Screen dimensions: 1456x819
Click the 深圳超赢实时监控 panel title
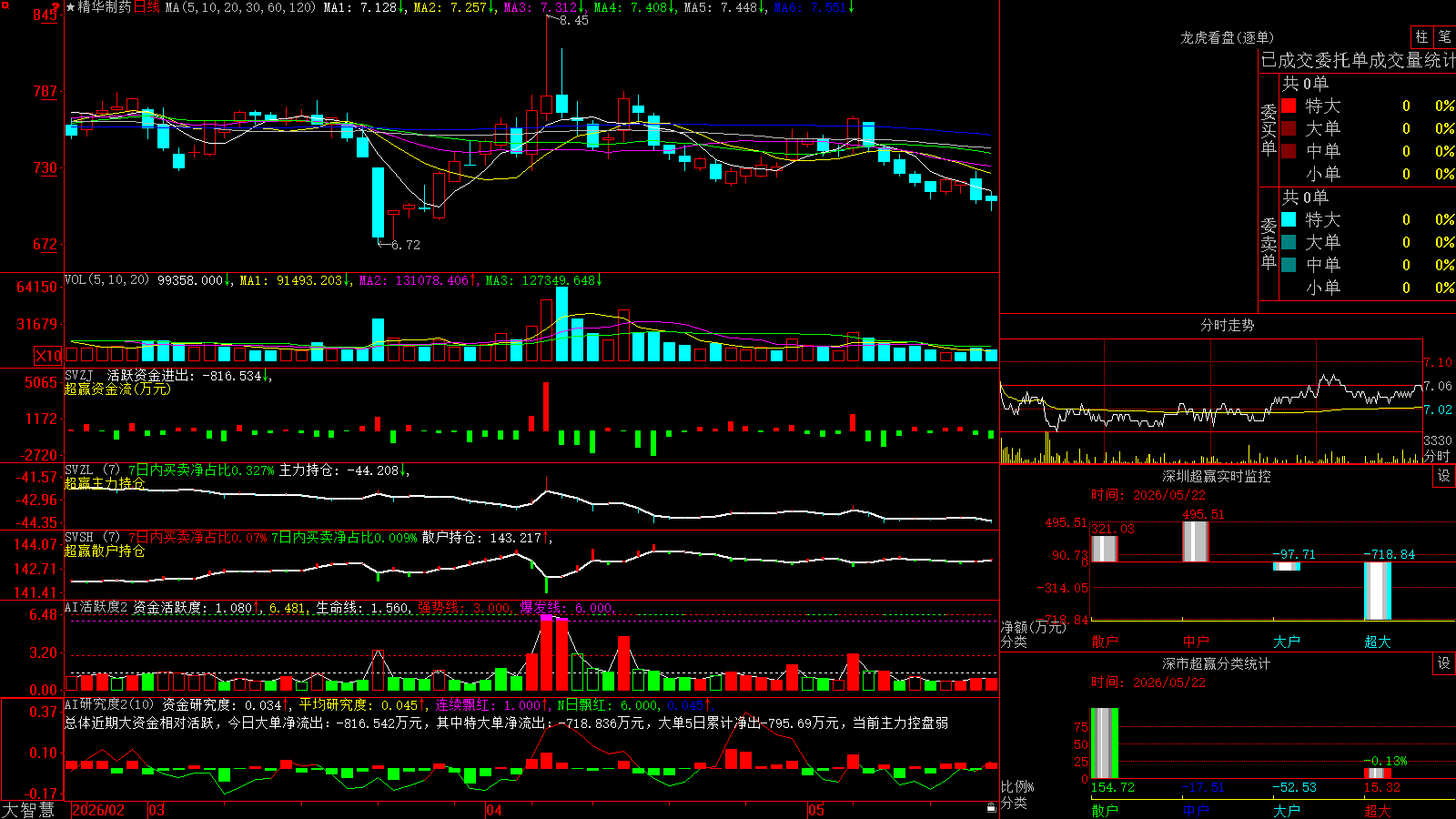(1216, 476)
